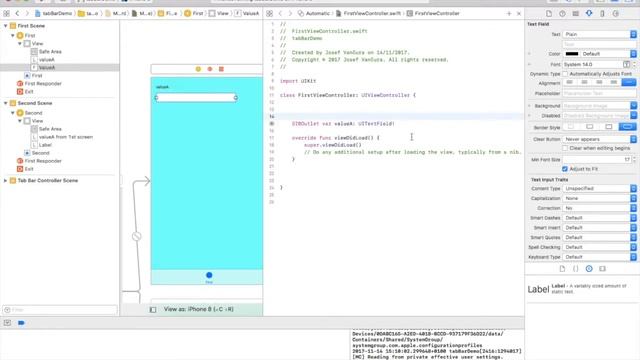640x360 pixels.
Task: Collapse the First Scene group
Action: pyautogui.click(x=6, y=26)
